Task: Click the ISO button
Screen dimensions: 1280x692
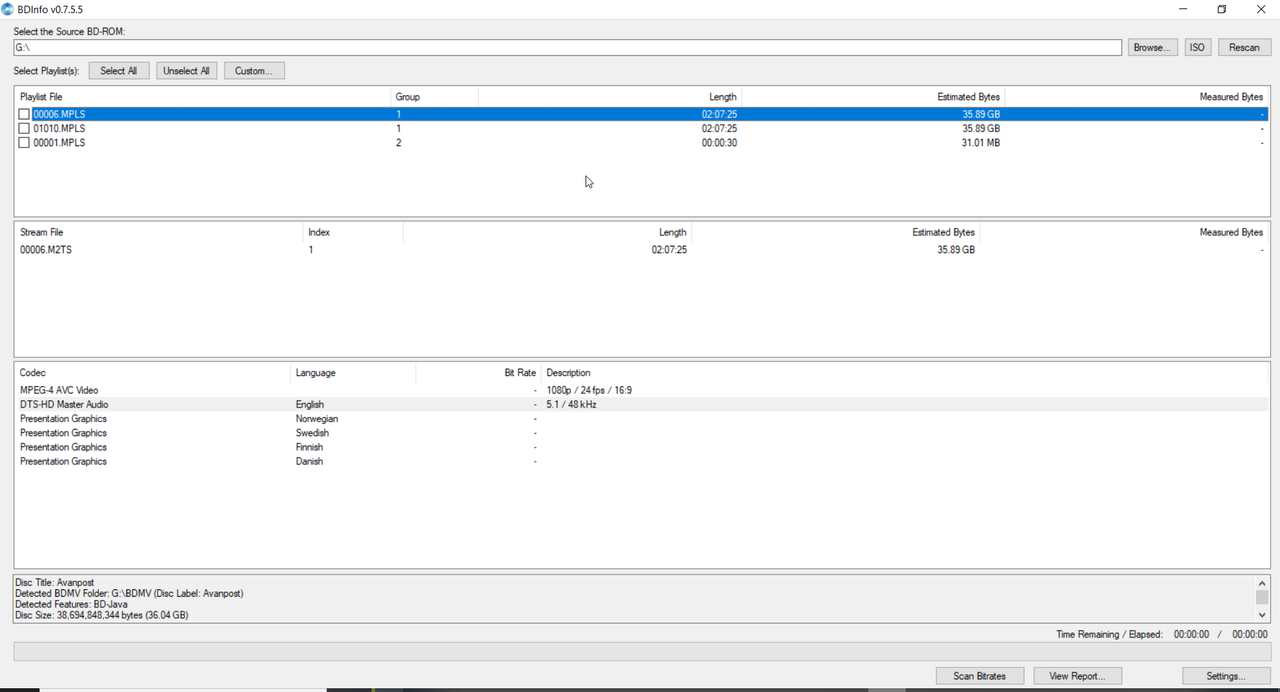Action: point(1197,47)
